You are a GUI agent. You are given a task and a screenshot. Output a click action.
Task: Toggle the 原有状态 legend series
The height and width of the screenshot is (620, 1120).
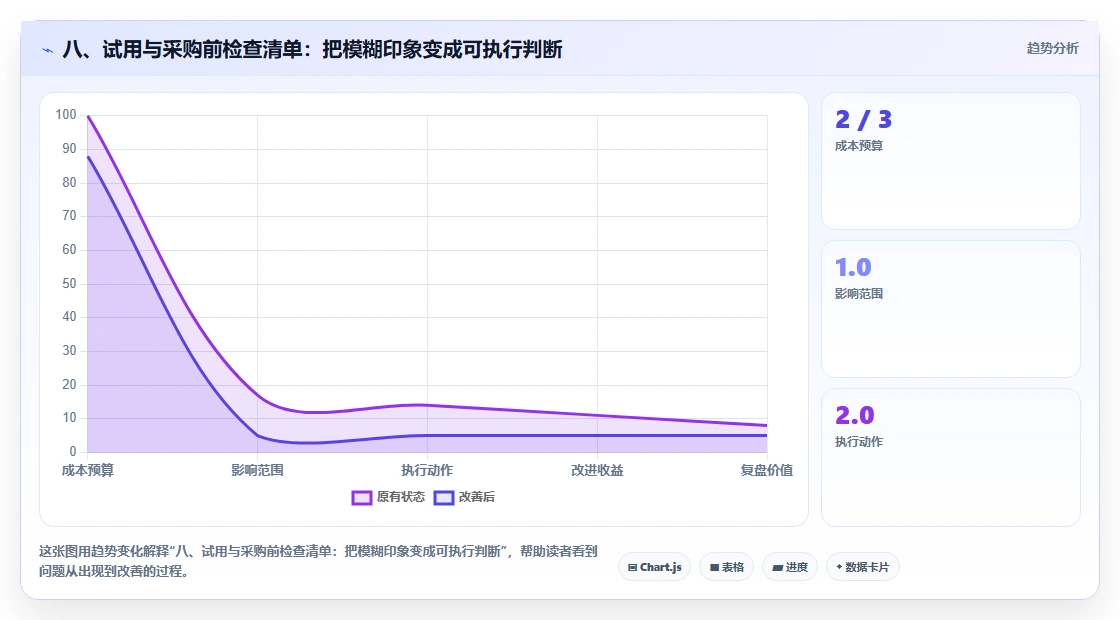pos(388,497)
